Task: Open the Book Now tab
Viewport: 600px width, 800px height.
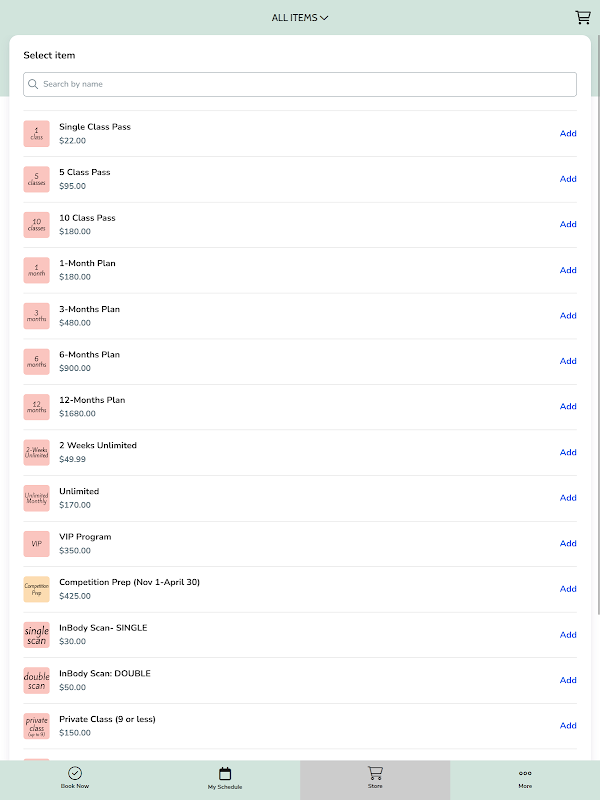Action: click(75, 778)
